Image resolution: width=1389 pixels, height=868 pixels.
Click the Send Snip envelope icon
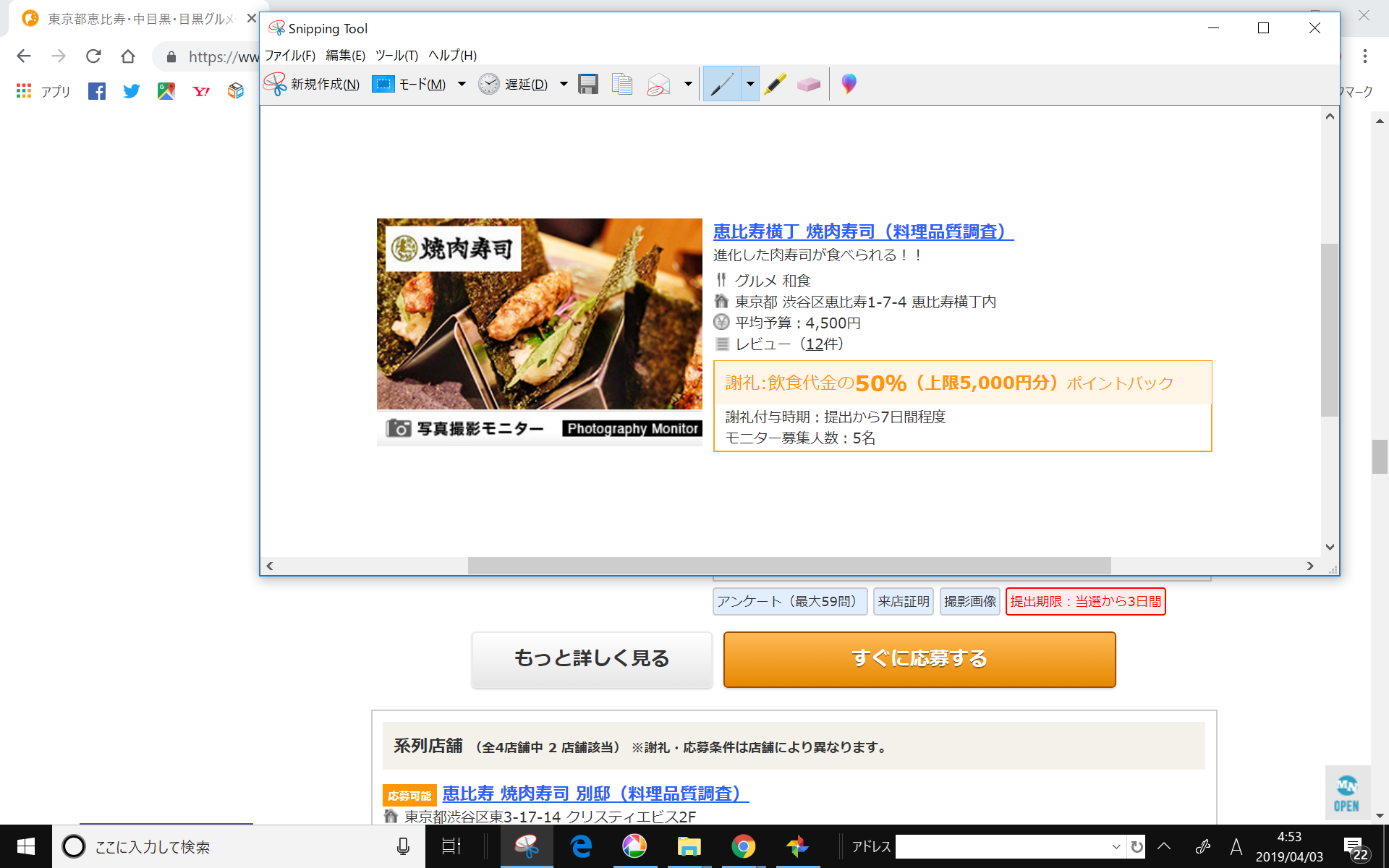[659, 85]
